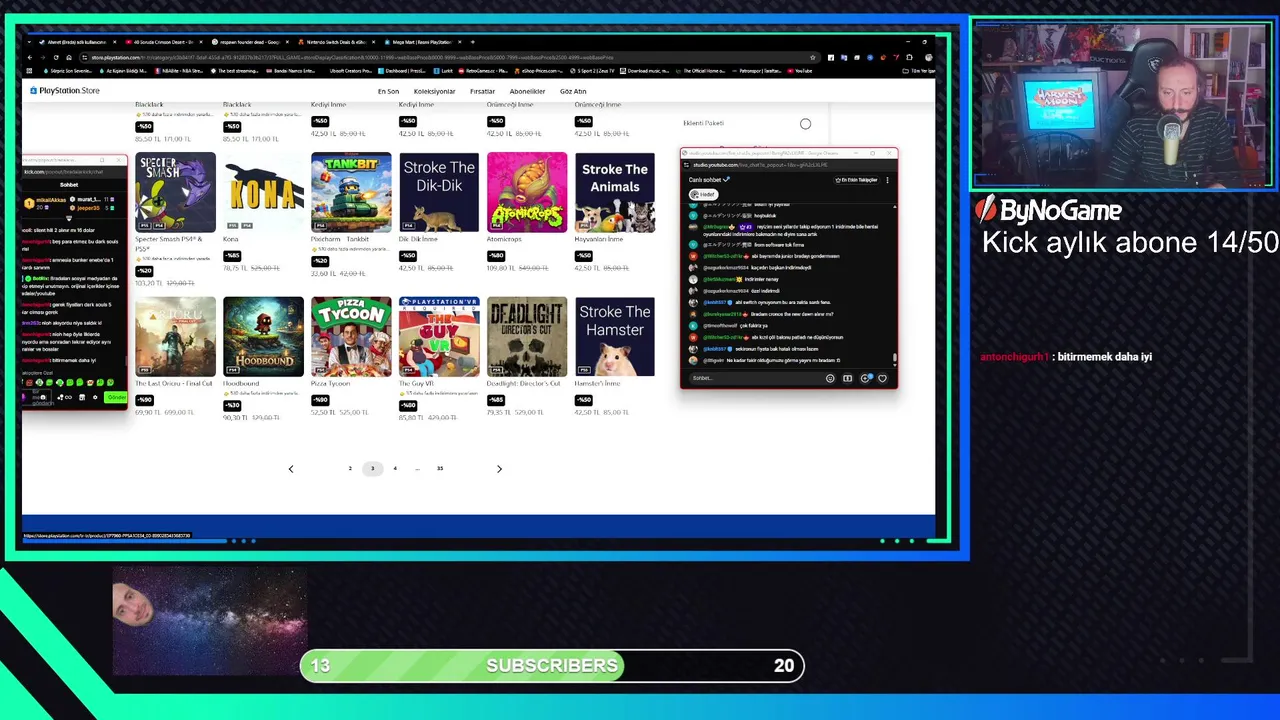The height and width of the screenshot is (720, 1280).
Task: Click the current page 3 indicator
Action: point(372,468)
